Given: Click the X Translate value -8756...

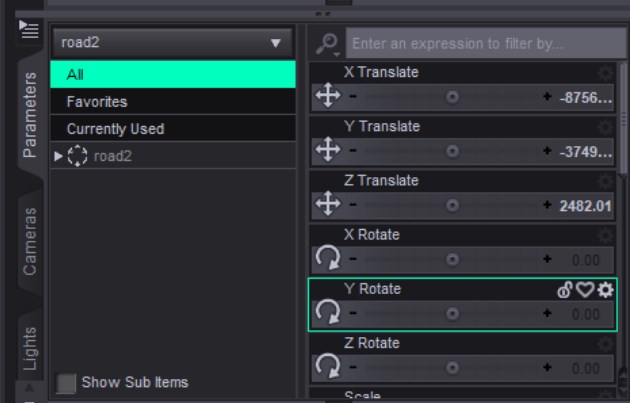Looking at the screenshot, I should 585,98.
